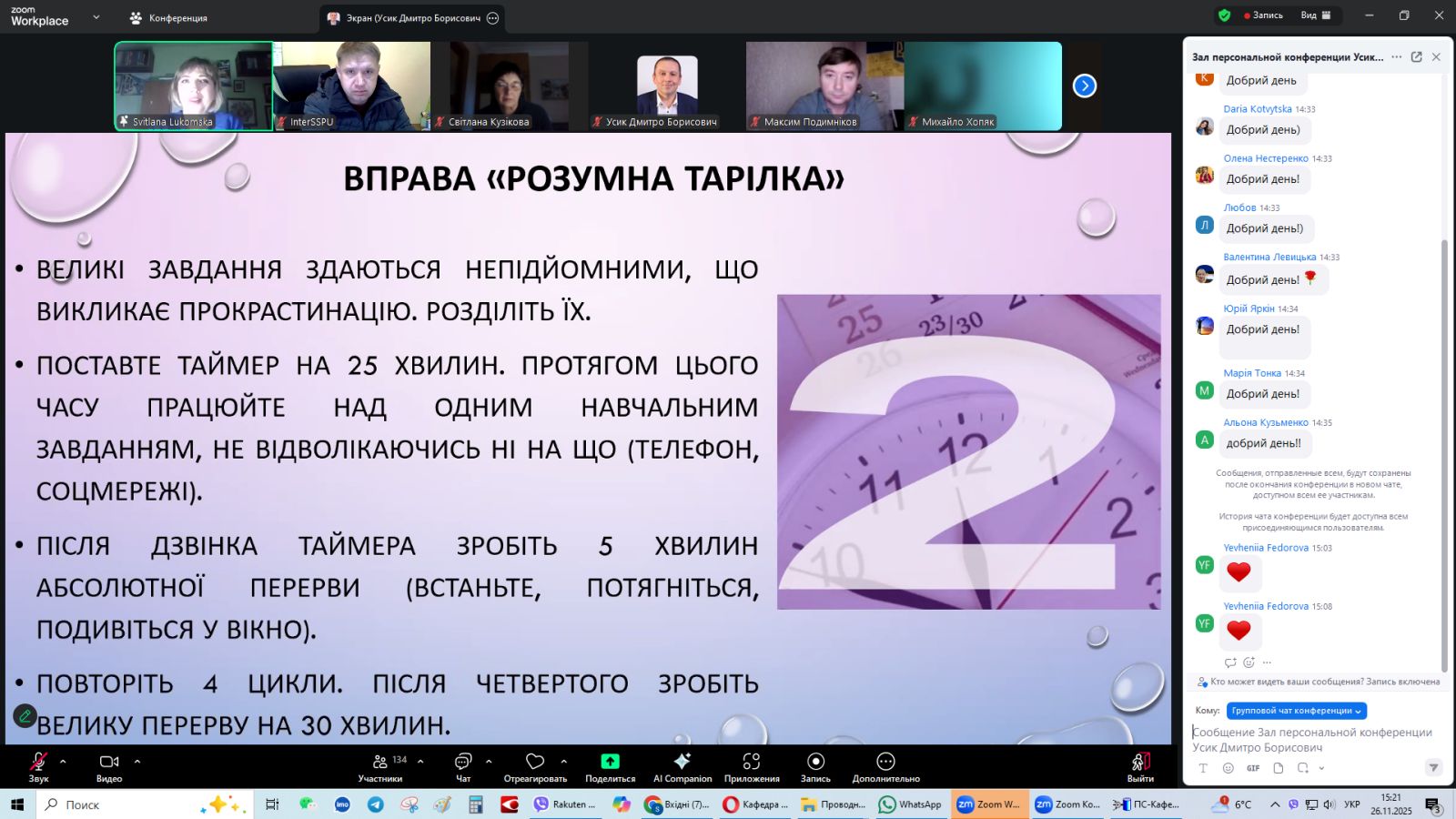
Task: Open the AI Companion panel
Action: 682,762
